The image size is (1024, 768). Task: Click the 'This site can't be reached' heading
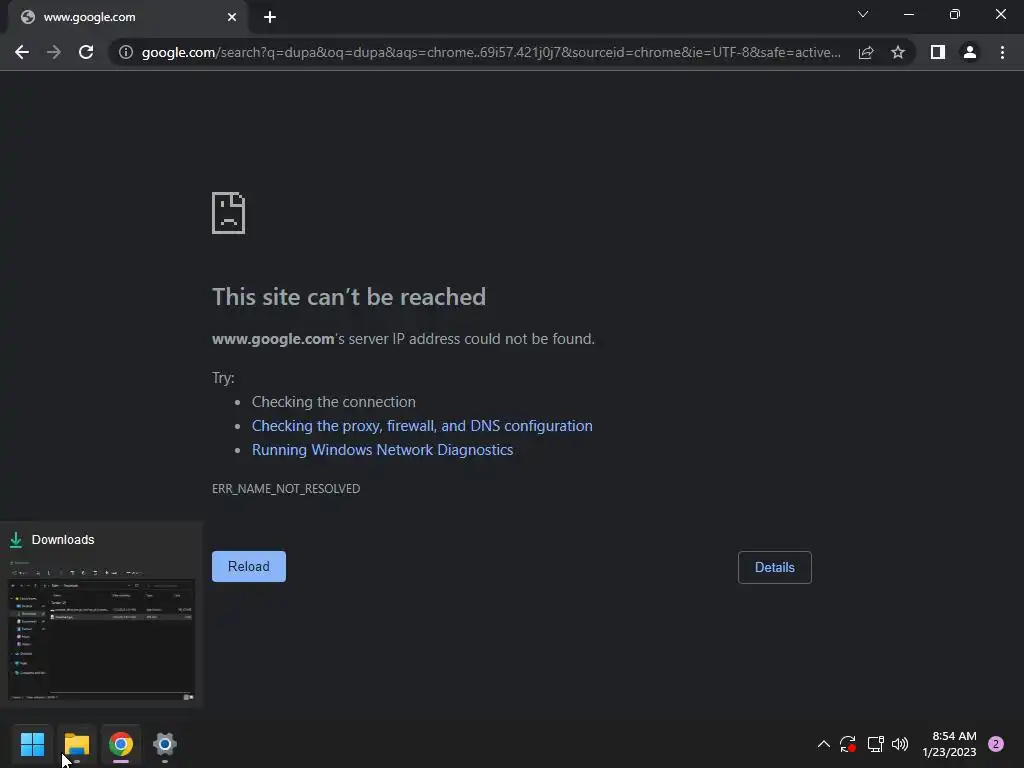click(x=349, y=297)
